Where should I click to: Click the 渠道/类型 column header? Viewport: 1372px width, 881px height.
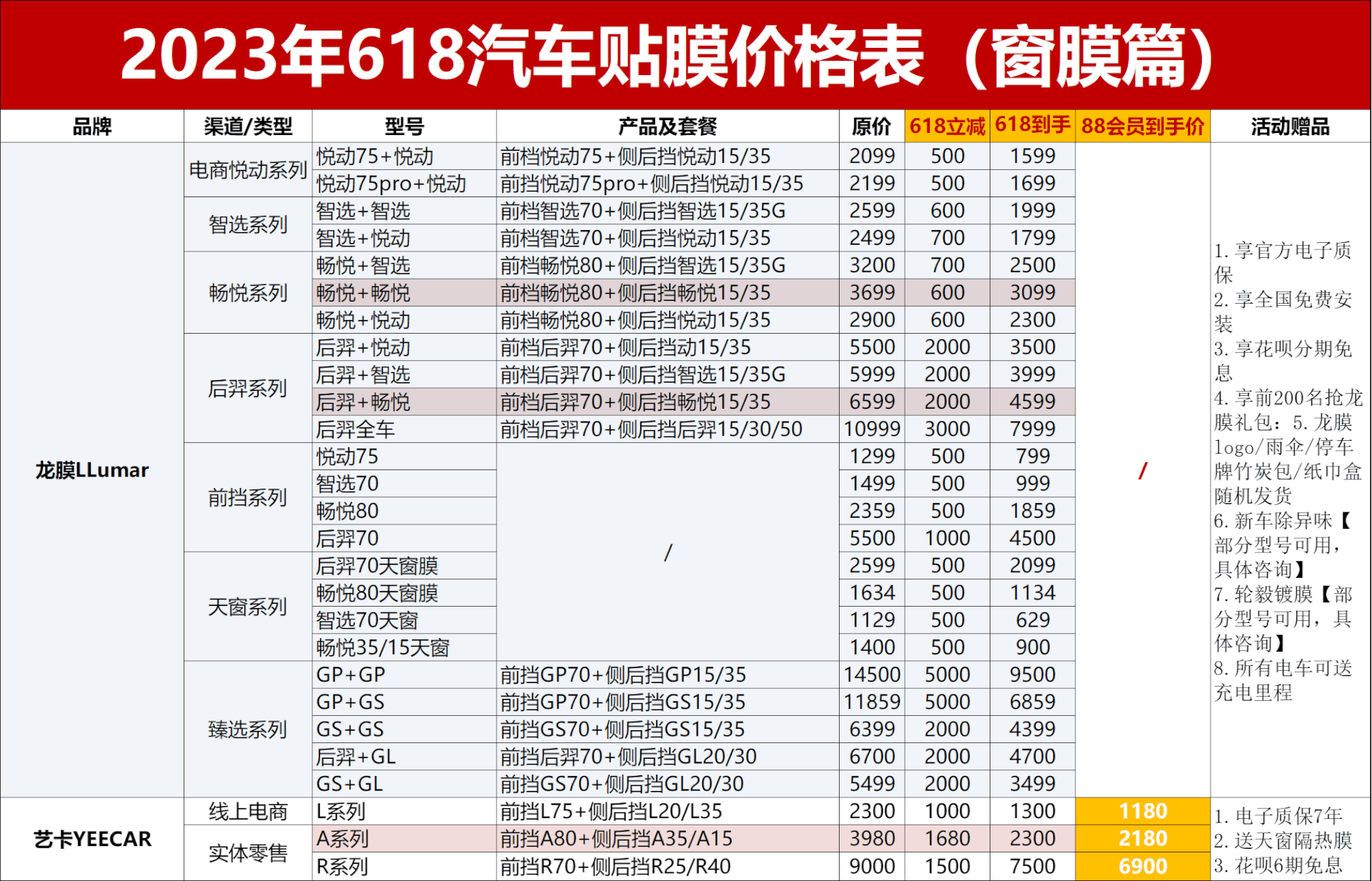(248, 126)
